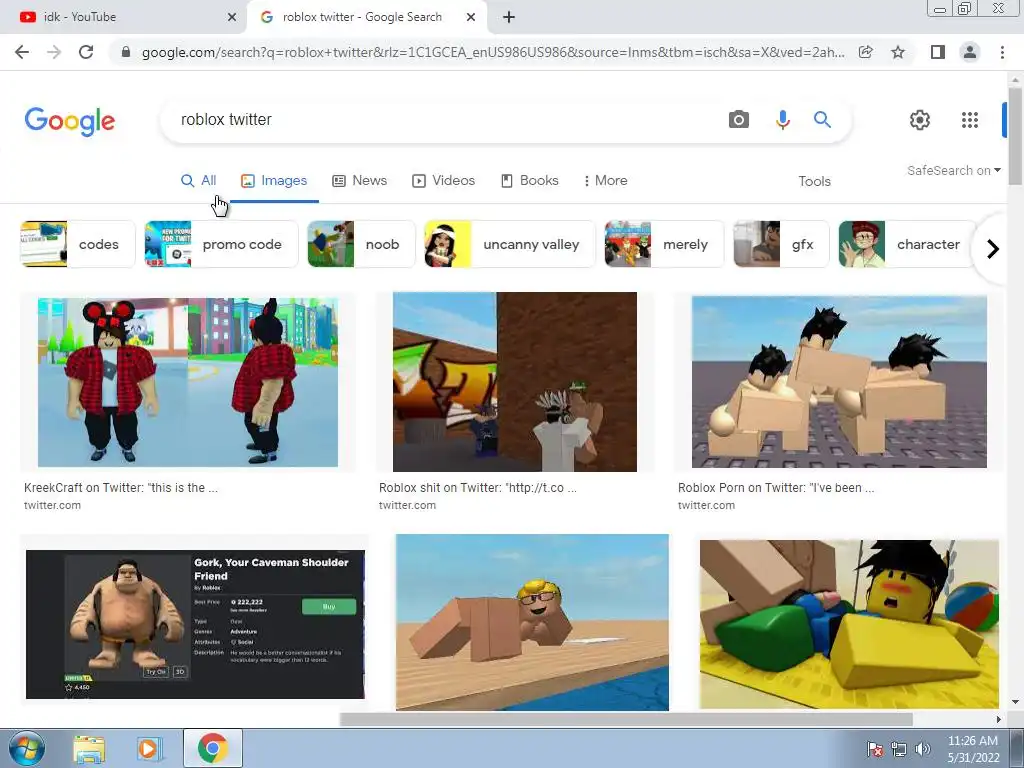Open the volume tray icon
This screenshot has width=1024, height=768.
pyautogui.click(x=922, y=749)
